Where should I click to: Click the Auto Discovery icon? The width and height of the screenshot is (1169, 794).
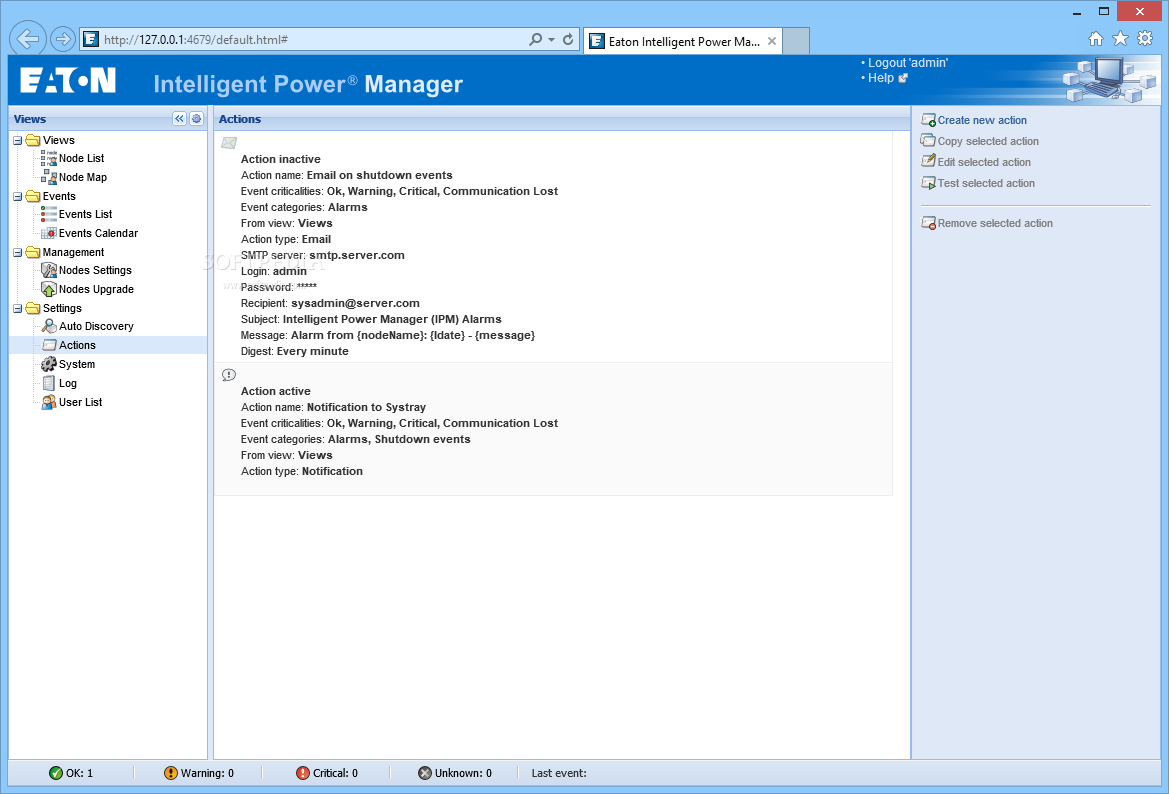point(48,326)
